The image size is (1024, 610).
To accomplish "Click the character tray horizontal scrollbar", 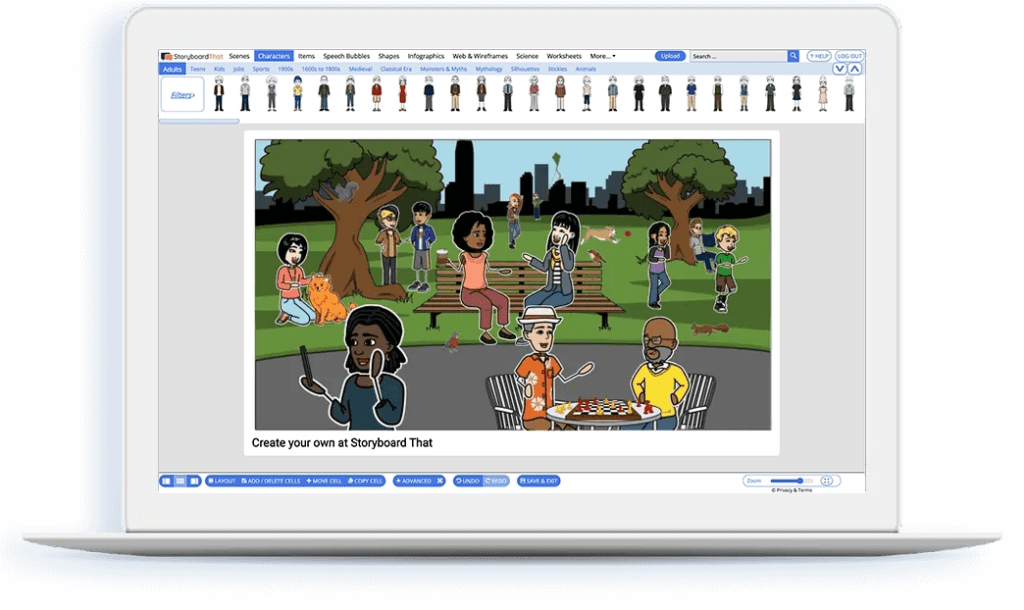I will (199, 121).
